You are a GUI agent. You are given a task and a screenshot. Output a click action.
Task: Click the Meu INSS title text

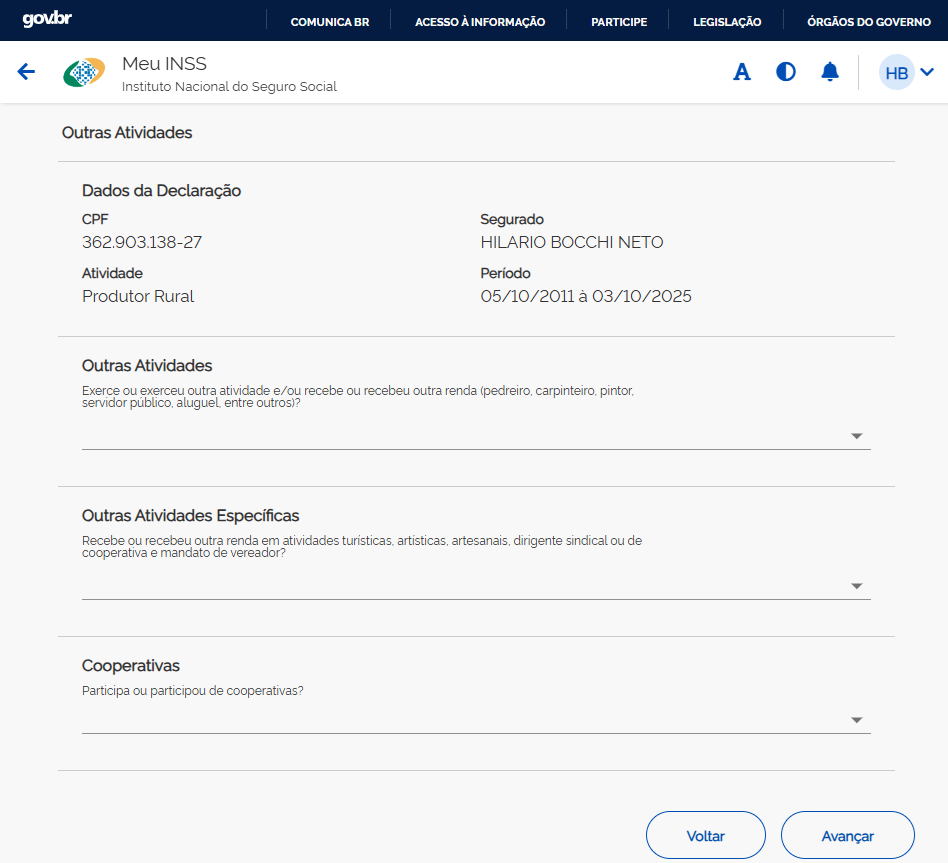(164, 64)
